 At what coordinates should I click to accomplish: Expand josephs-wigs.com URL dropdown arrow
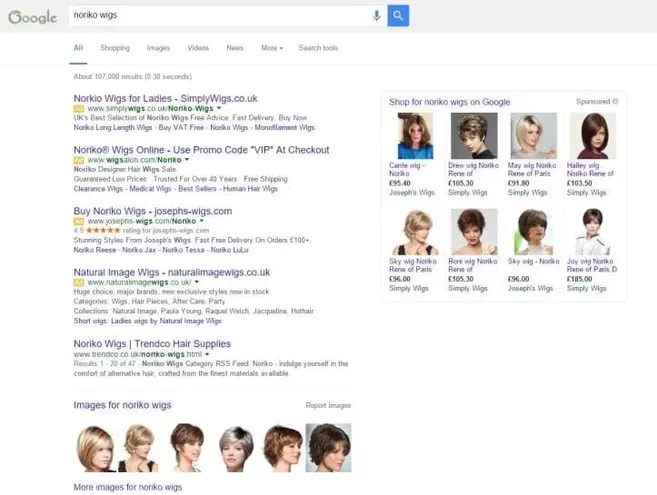pyautogui.click(x=202, y=221)
